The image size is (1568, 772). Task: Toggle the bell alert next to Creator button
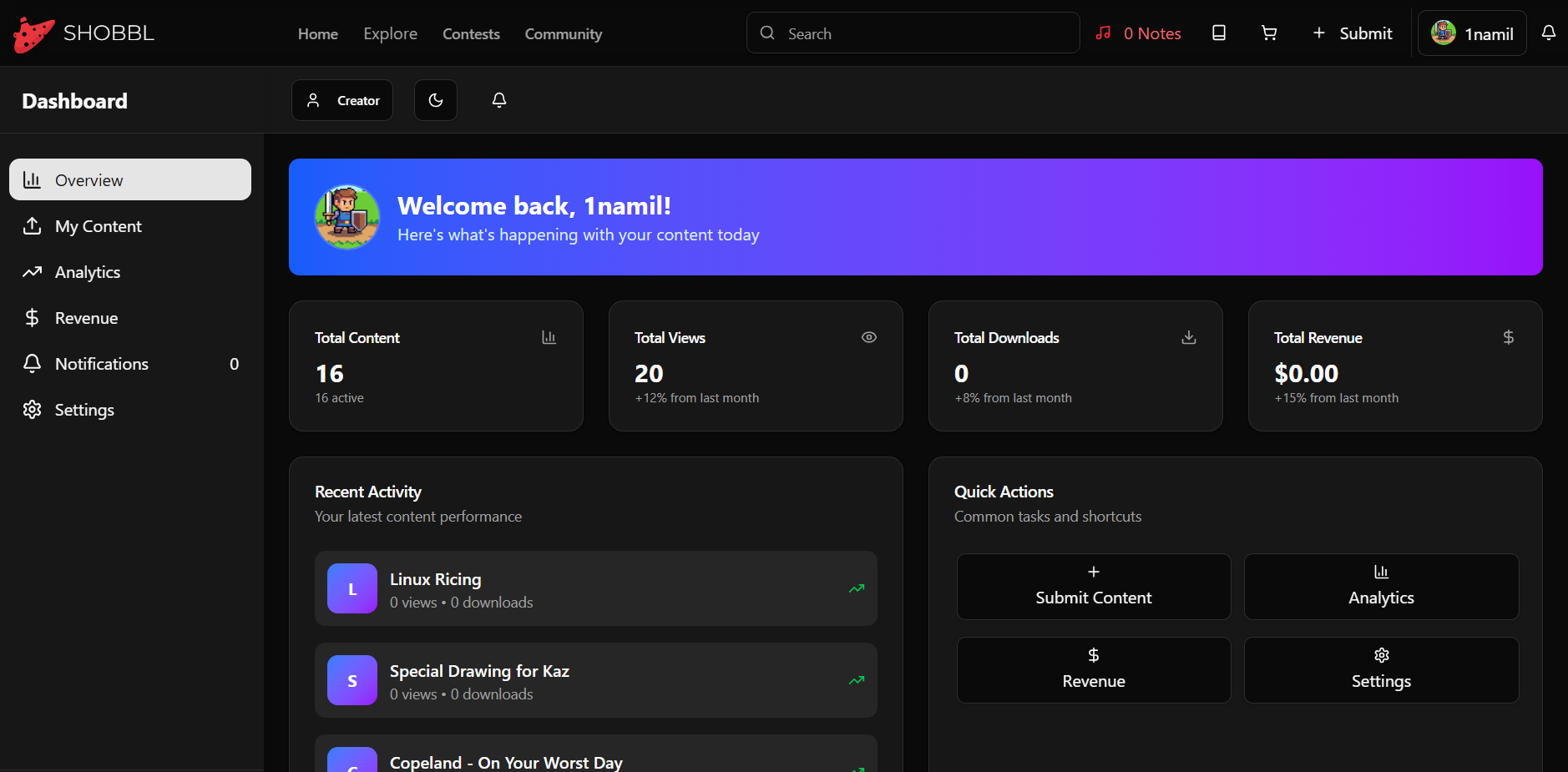pyautogui.click(x=498, y=99)
